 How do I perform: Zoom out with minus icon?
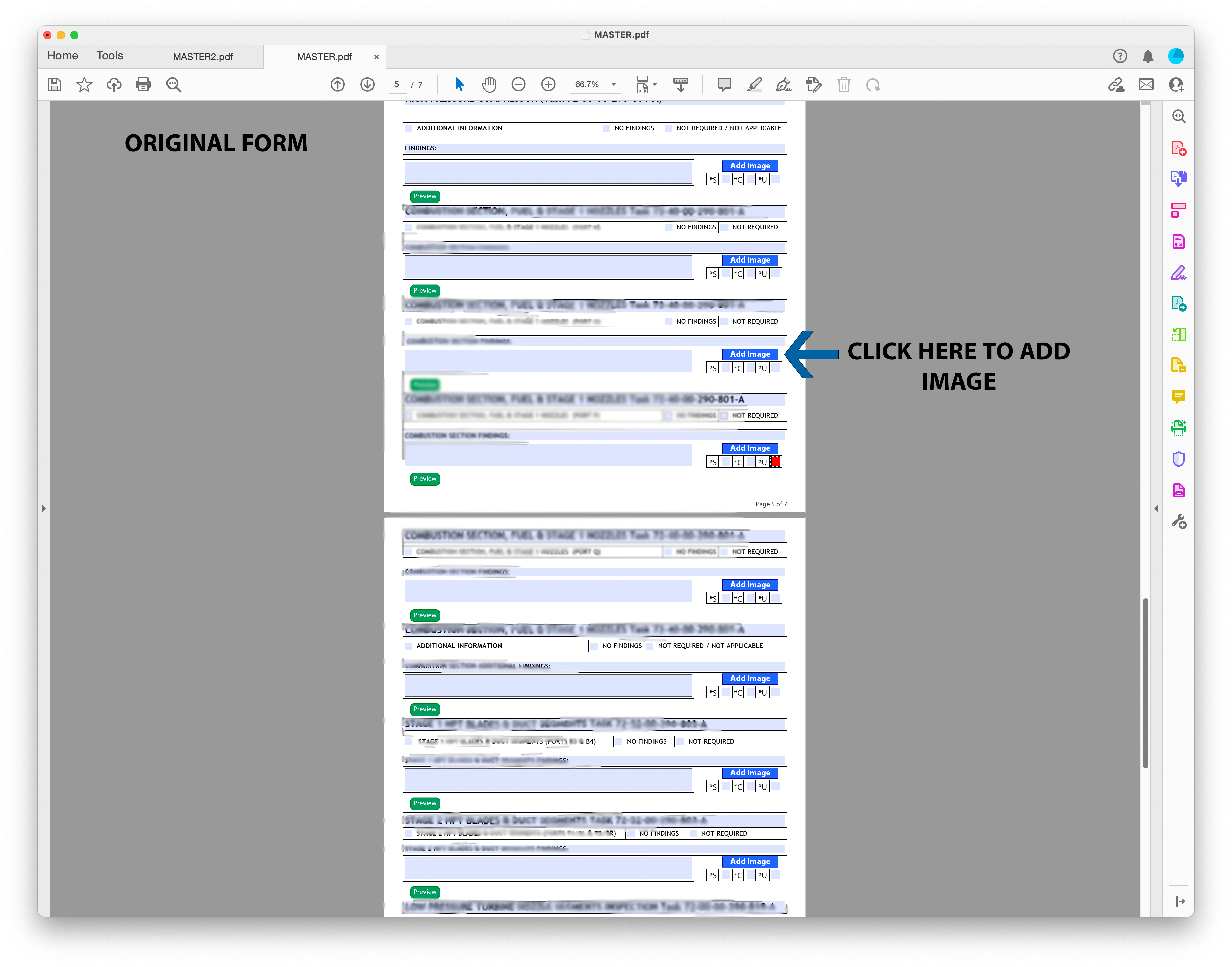click(518, 85)
